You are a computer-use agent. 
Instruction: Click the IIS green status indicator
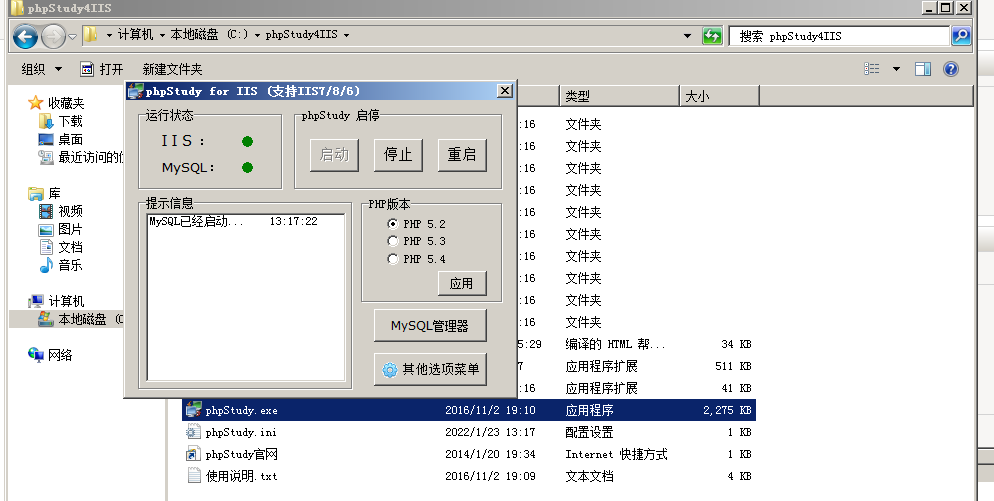tap(247, 141)
